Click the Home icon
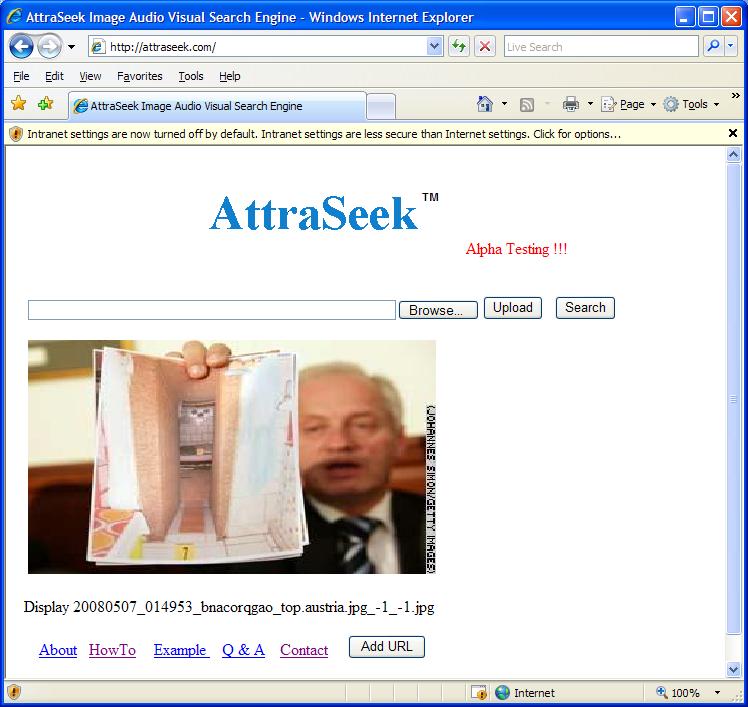Screen dimensions: 748x707 tap(485, 104)
